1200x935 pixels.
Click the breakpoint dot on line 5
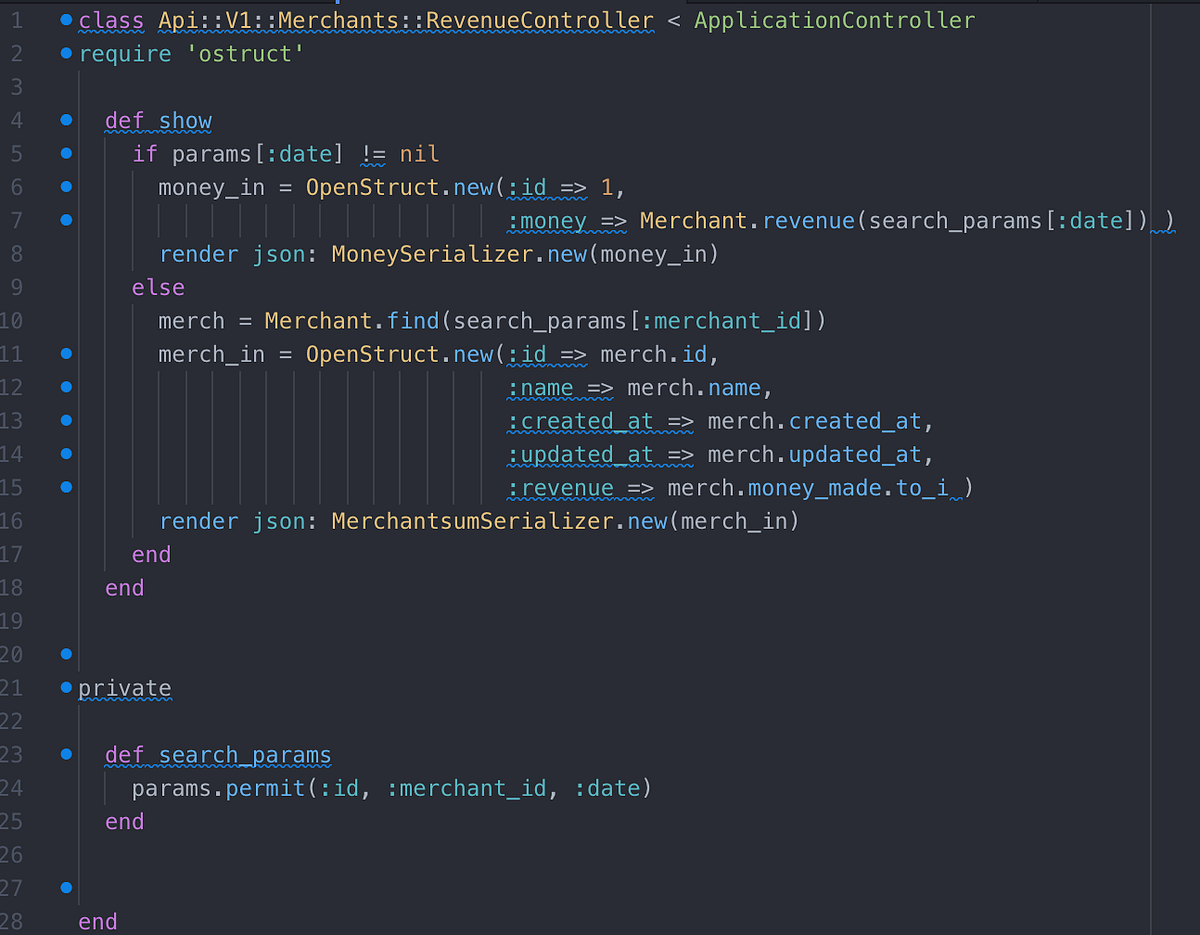[66, 152]
